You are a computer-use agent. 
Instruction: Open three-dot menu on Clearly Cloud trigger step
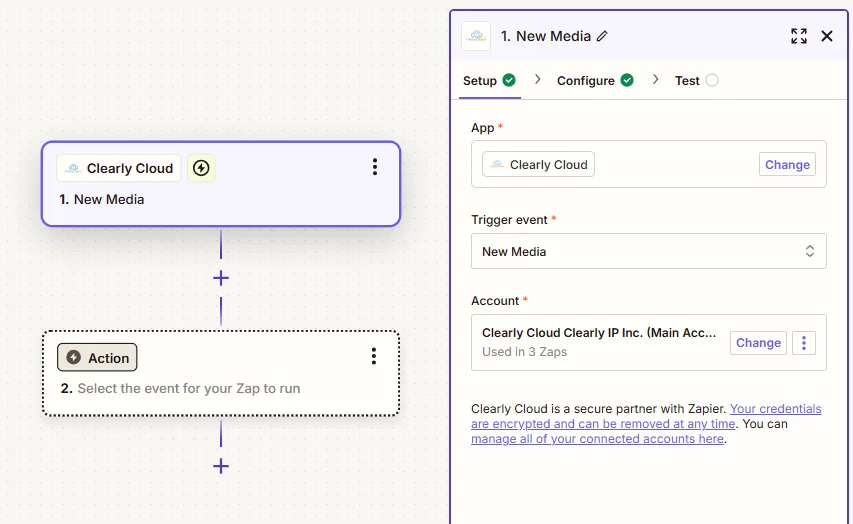coord(375,167)
